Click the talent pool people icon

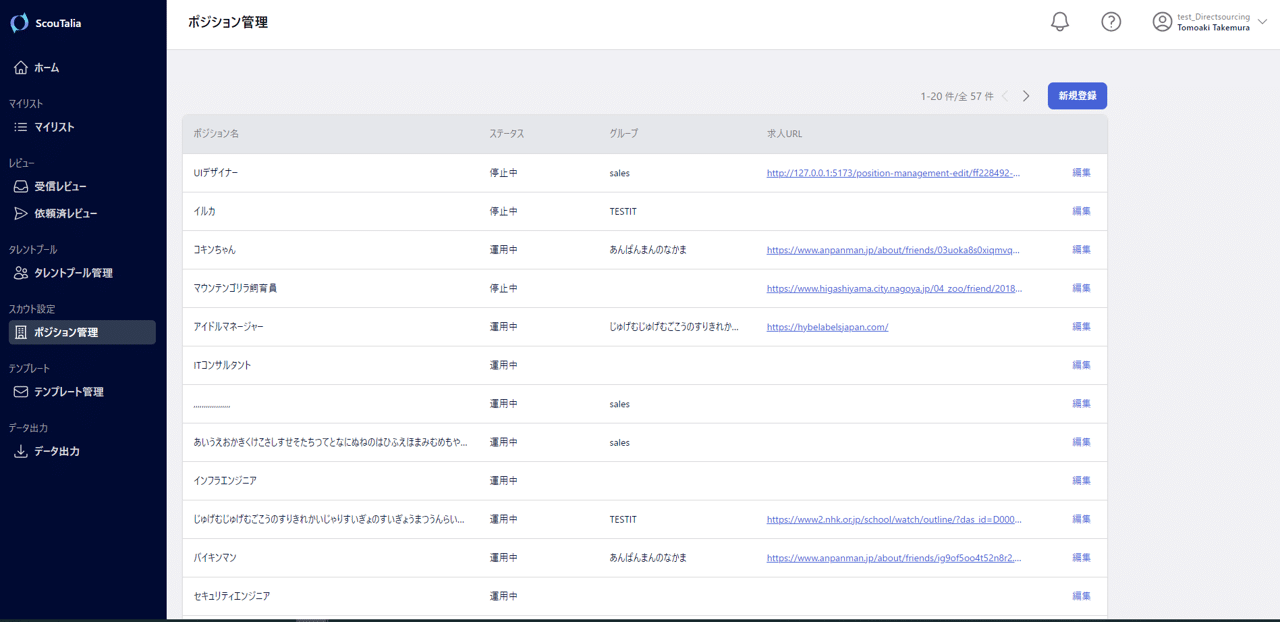click(x=21, y=273)
